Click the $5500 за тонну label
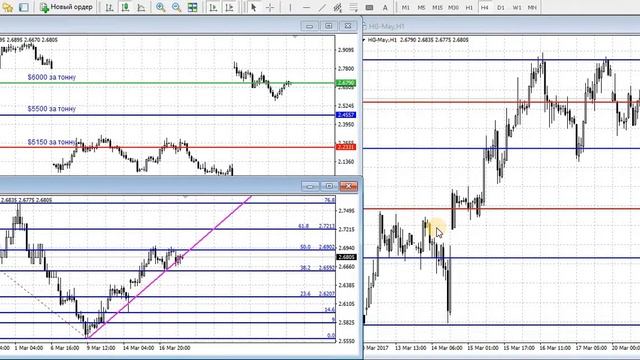Viewport: 640px width, 360px height. coord(52,109)
